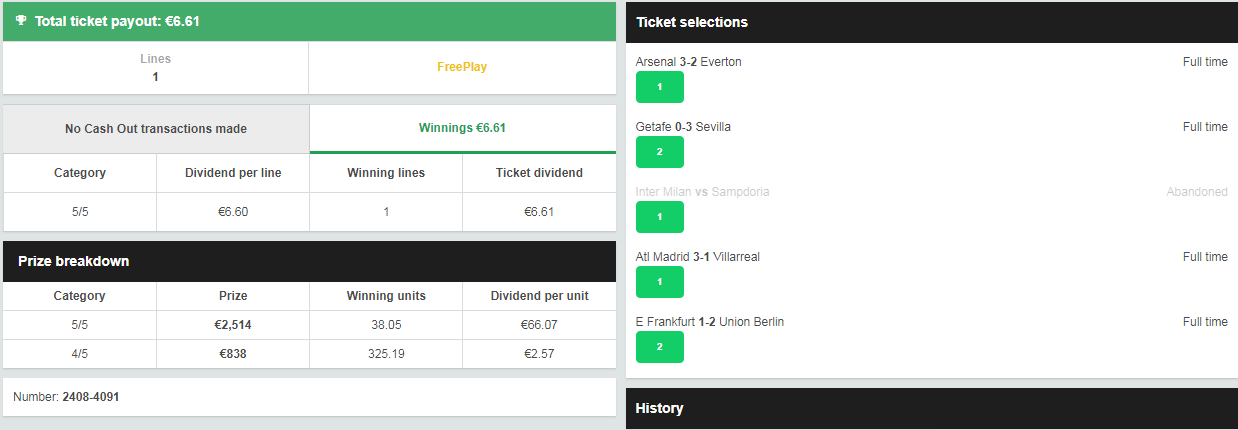Click the Arsenal 3-2 Everton match row
Image resolution: width=1238 pixels, height=430 pixels.
(x=688, y=62)
